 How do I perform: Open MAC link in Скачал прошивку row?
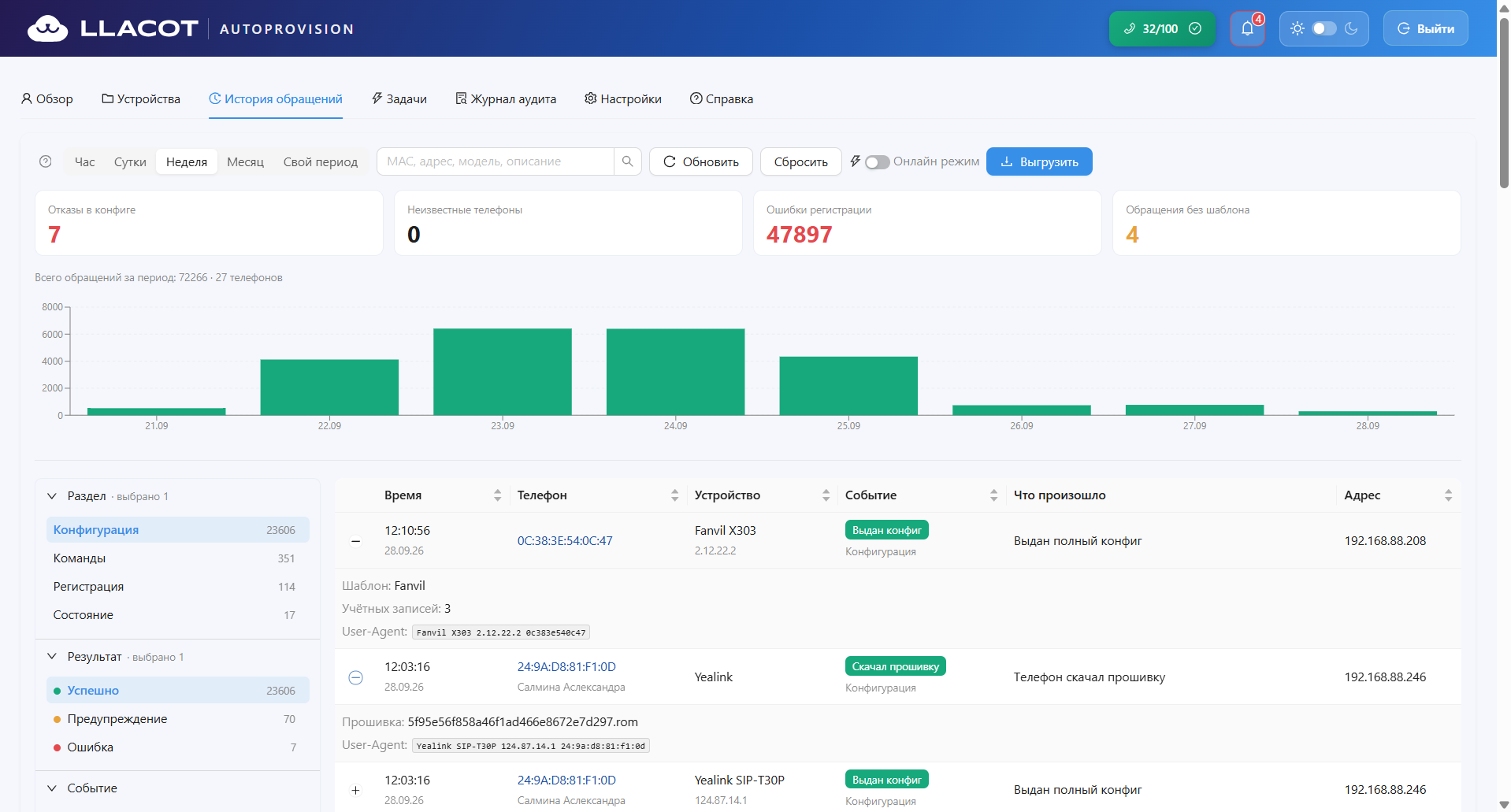[566, 667]
